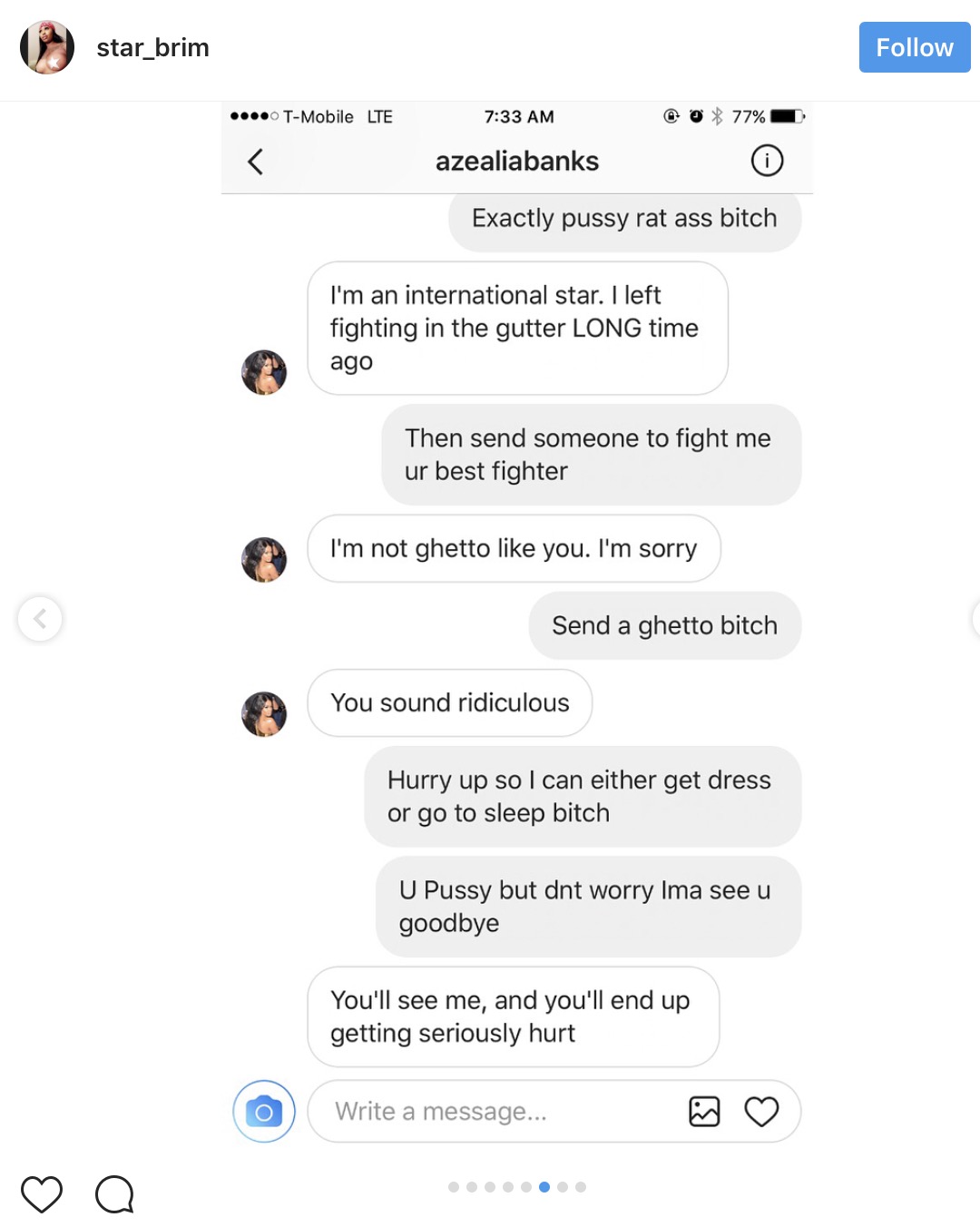Select the last carousel dot
The image size is (980, 1227).
pyautogui.click(x=581, y=1187)
